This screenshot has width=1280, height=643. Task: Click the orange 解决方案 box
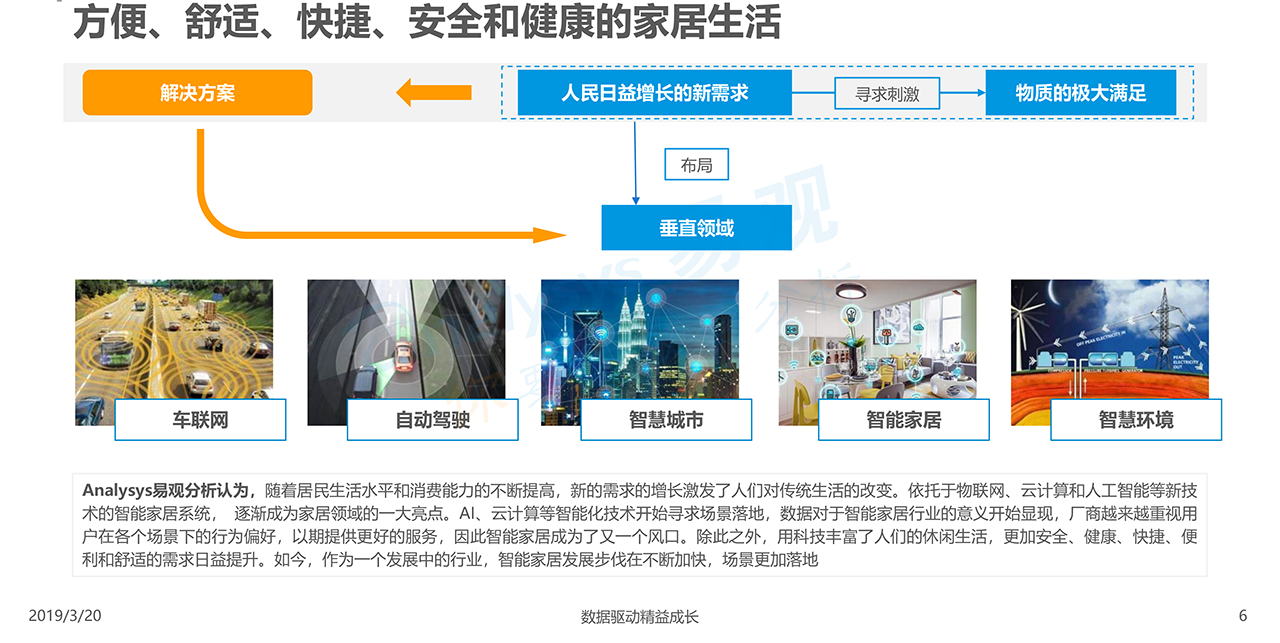(x=197, y=93)
